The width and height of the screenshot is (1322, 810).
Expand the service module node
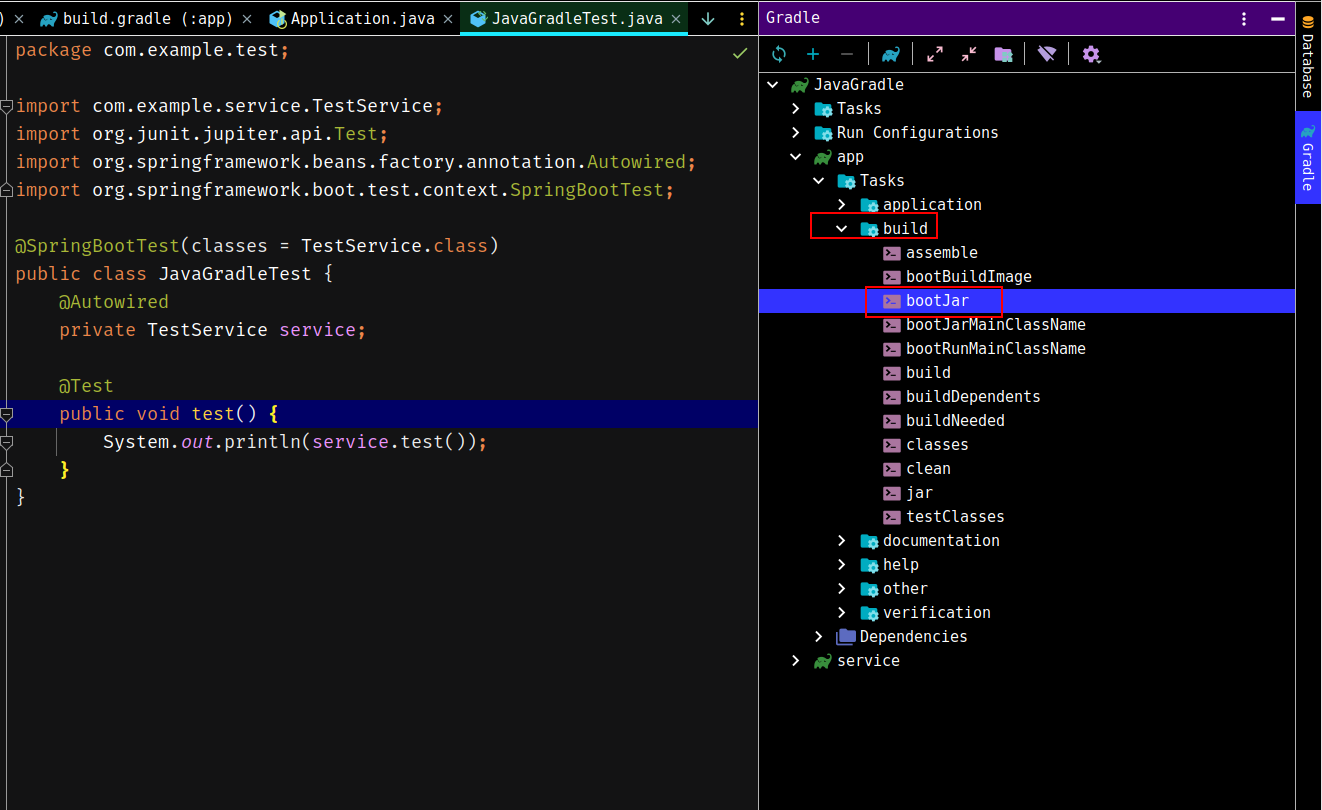[x=796, y=661]
